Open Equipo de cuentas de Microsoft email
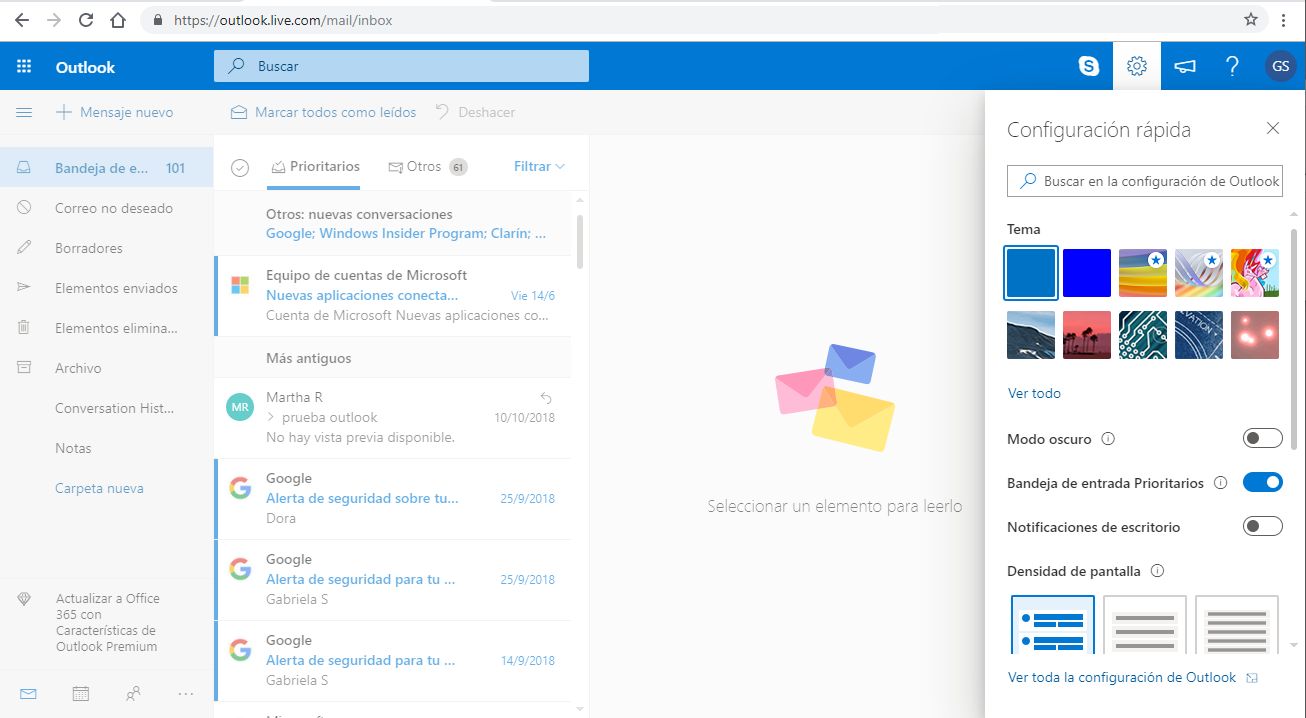1306x718 pixels. (x=393, y=295)
